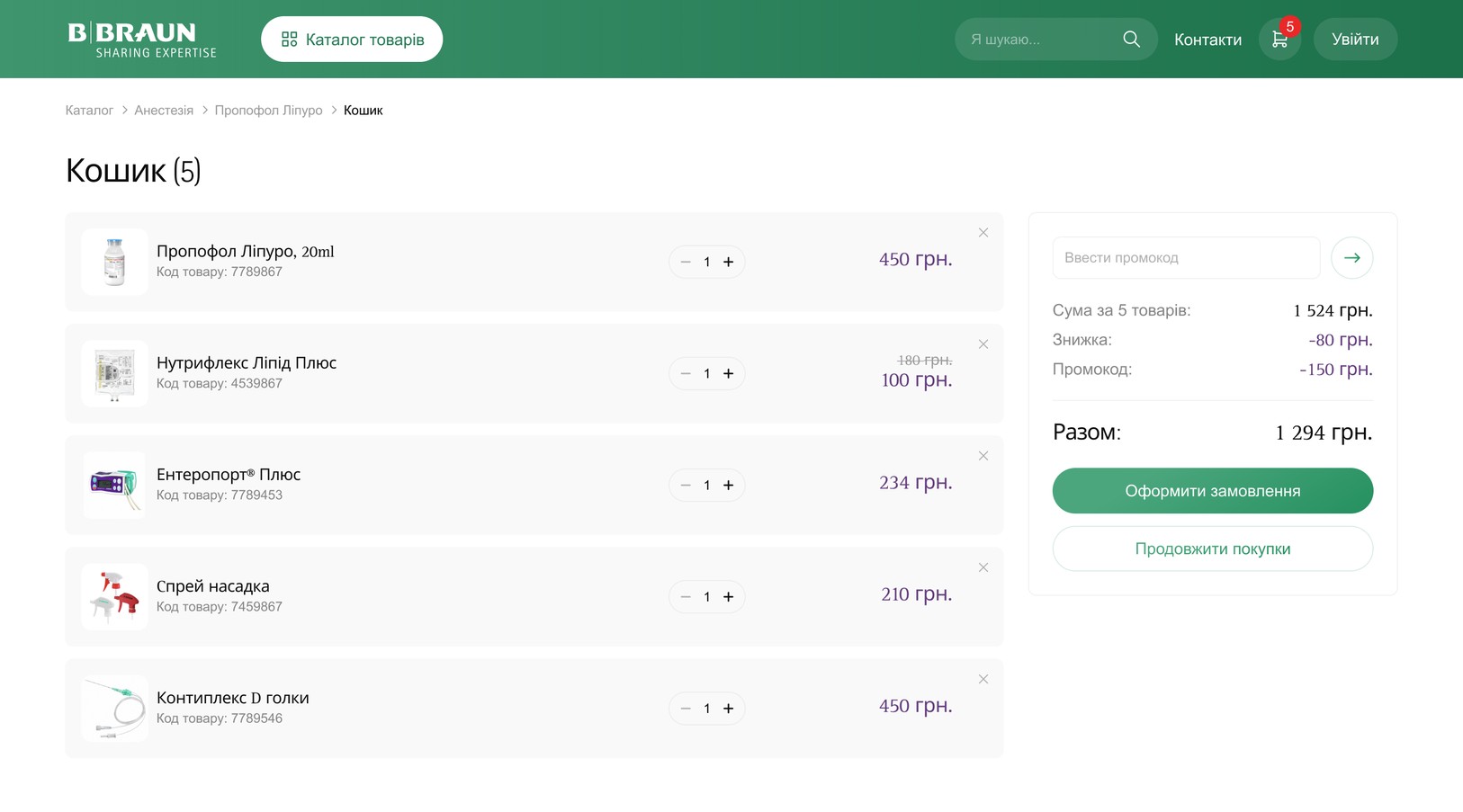Click the Контиплекс D голки product name

(233, 698)
